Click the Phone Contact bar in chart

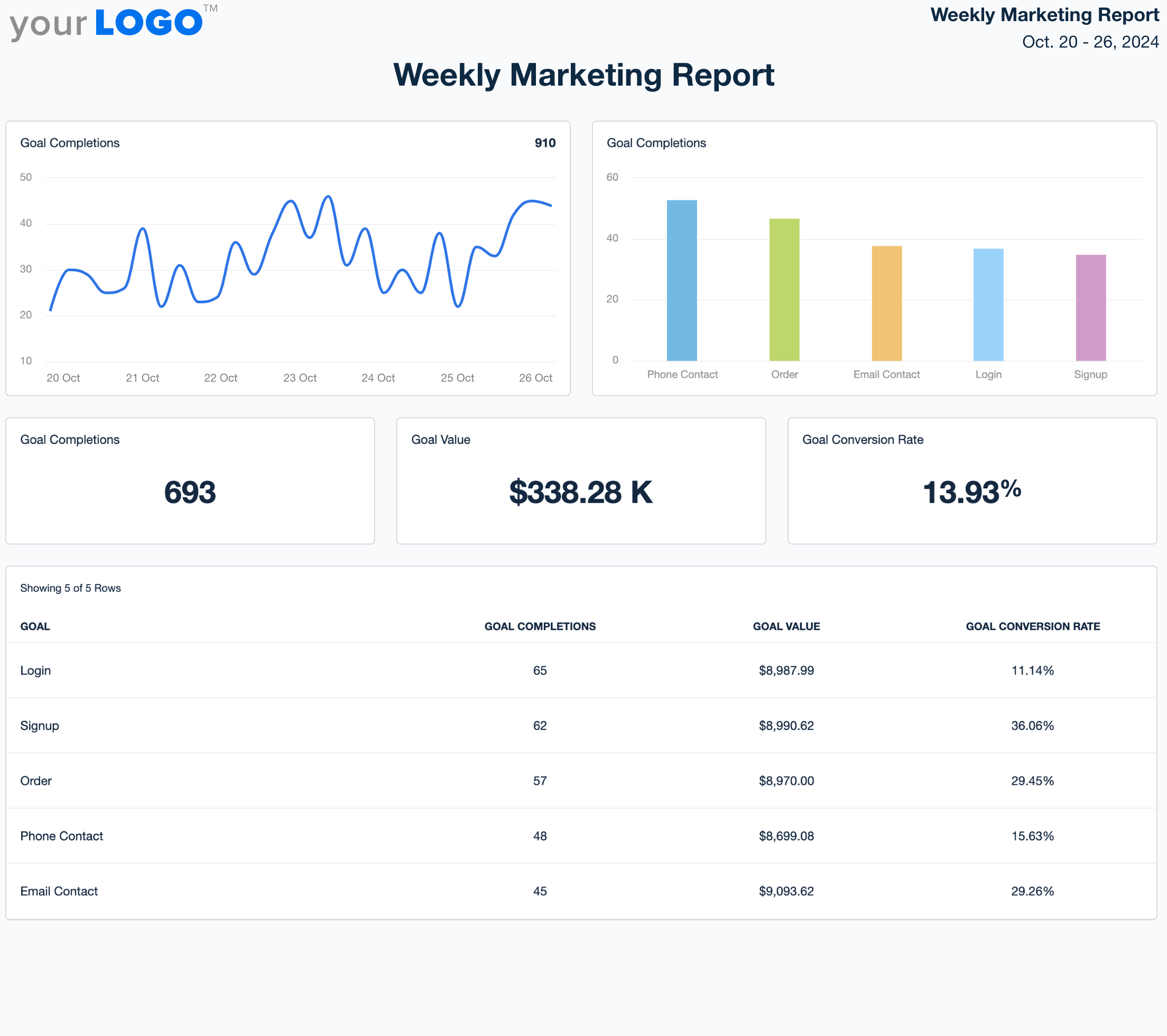pyautogui.click(x=682, y=281)
